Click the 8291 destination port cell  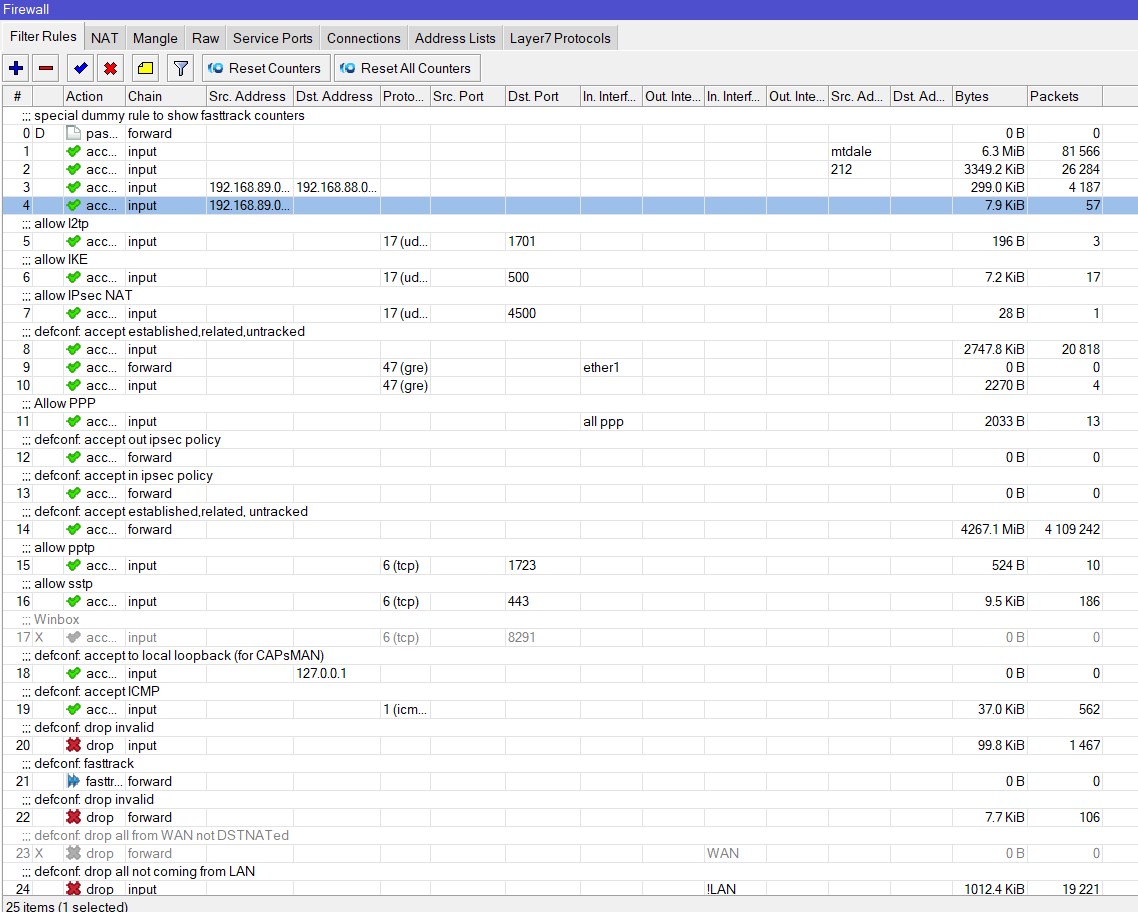(x=542, y=637)
